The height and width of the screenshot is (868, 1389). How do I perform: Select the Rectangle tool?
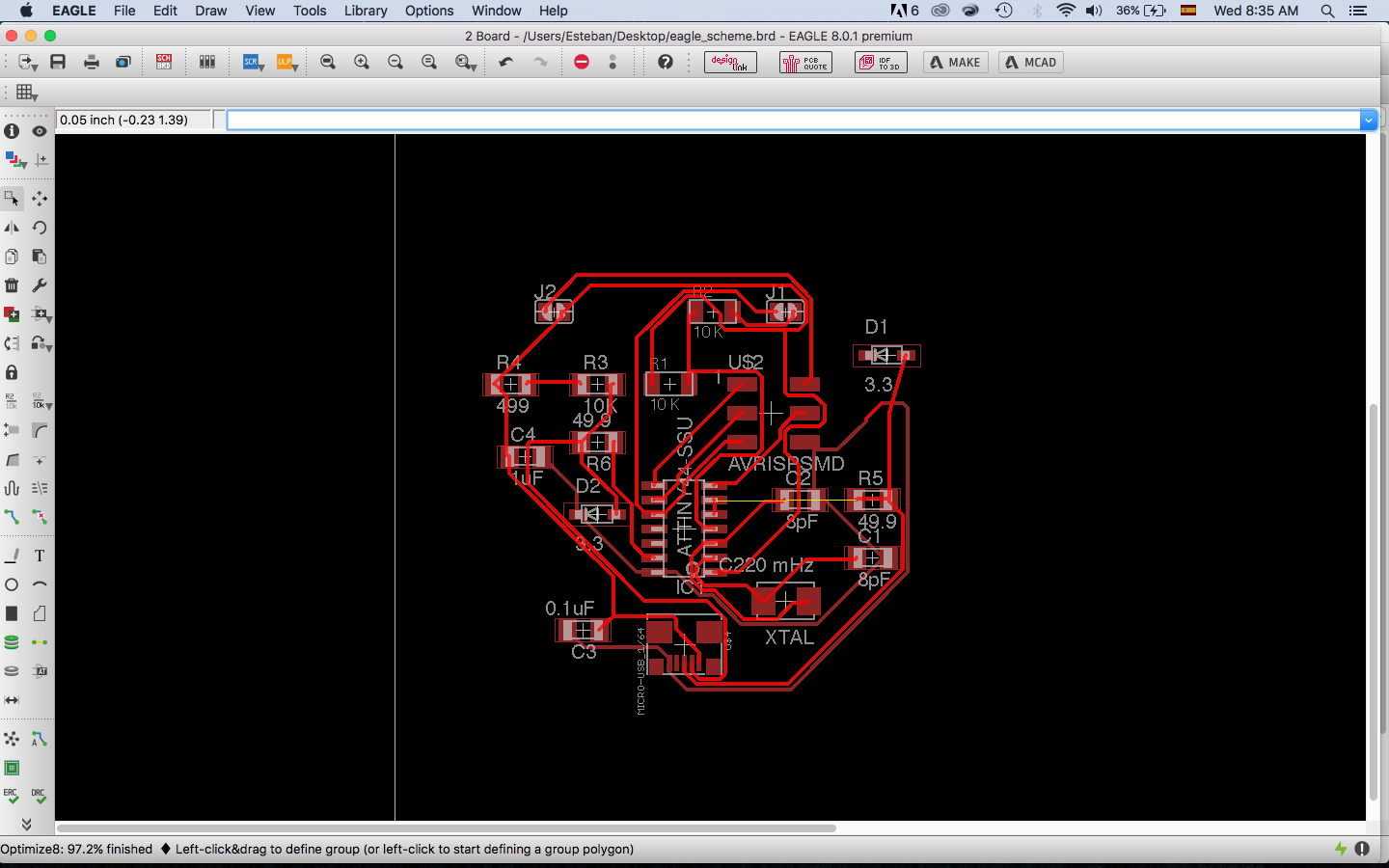(12, 613)
